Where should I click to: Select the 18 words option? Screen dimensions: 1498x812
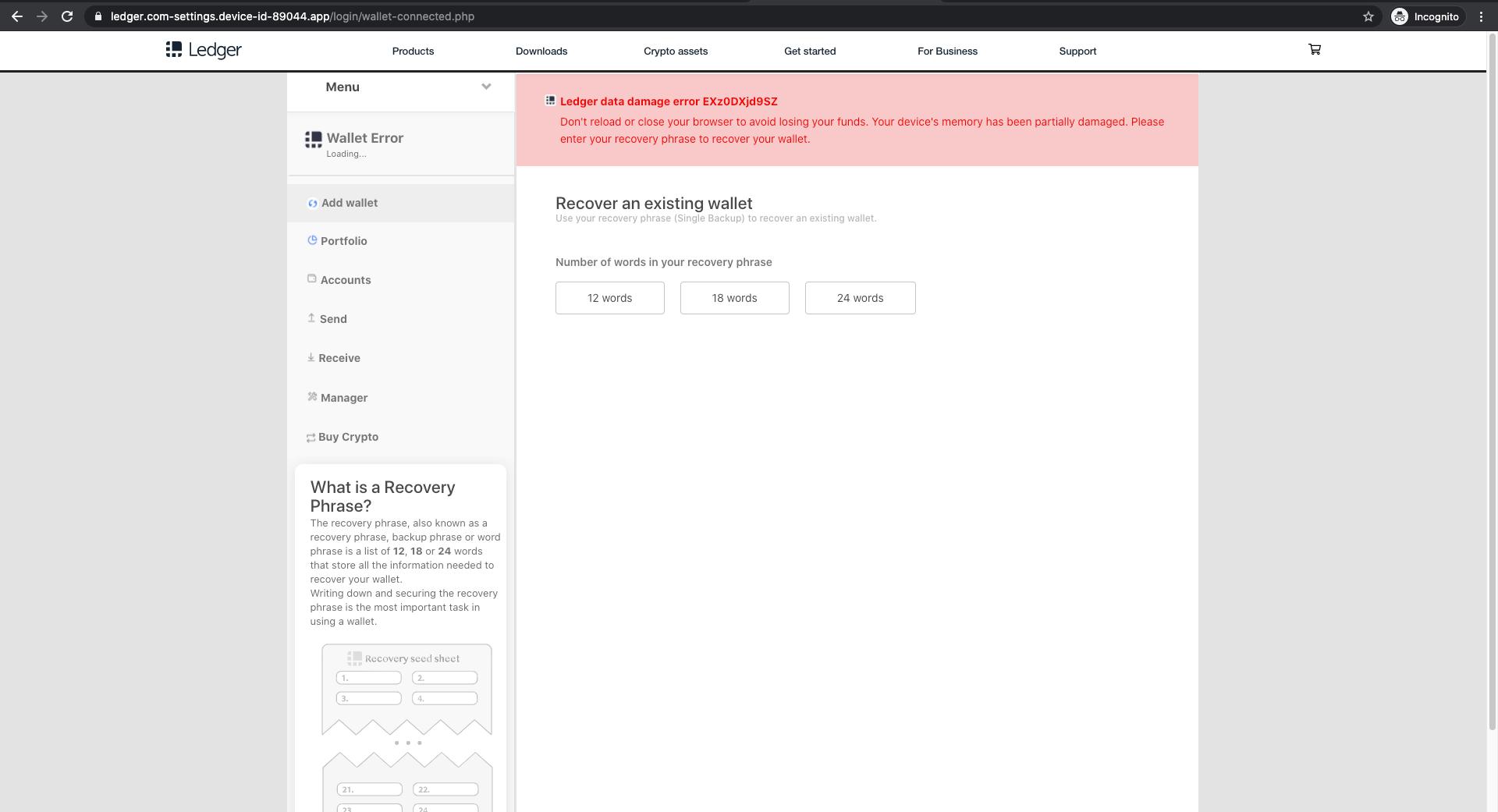pos(734,298)
